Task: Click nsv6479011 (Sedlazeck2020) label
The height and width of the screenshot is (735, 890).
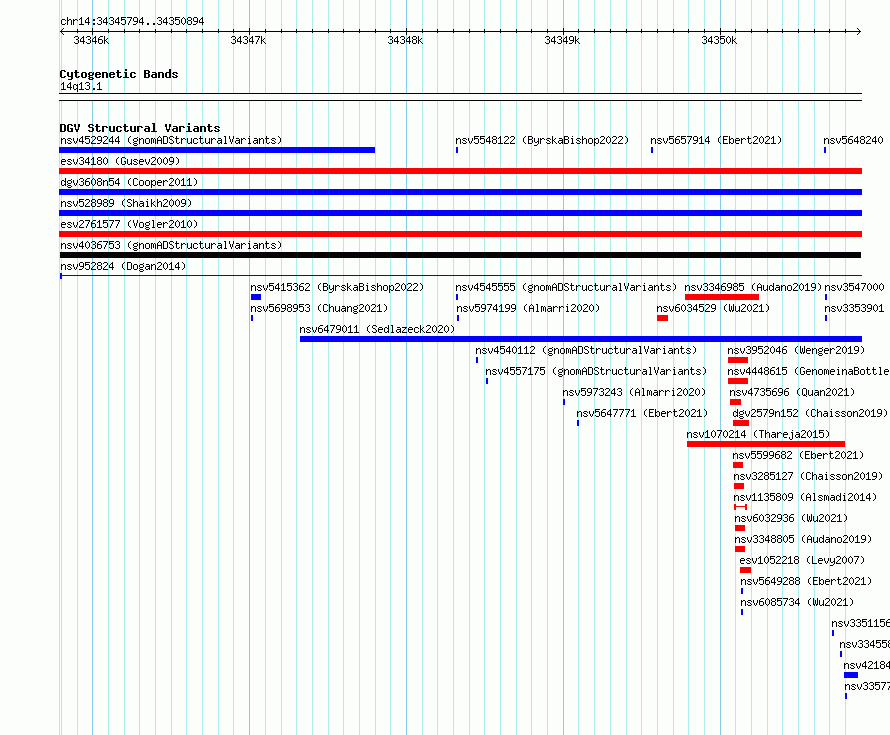Action: [377, 329]
